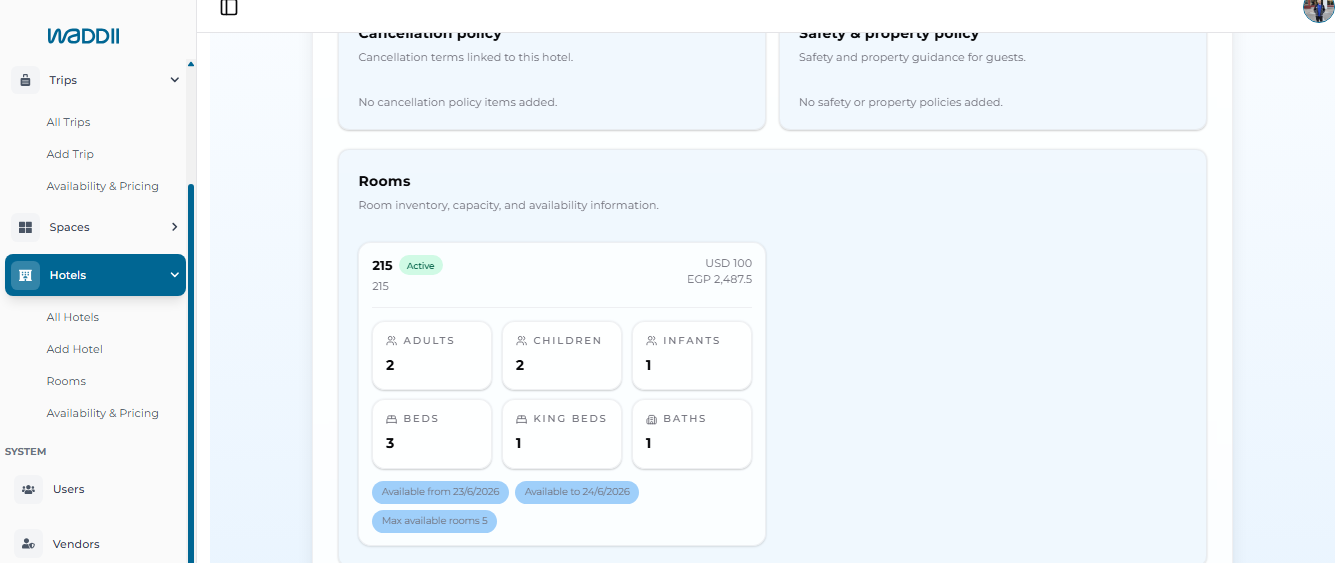Click the Adults people icon
The image size is (1335, 563).
pos(391,341)
